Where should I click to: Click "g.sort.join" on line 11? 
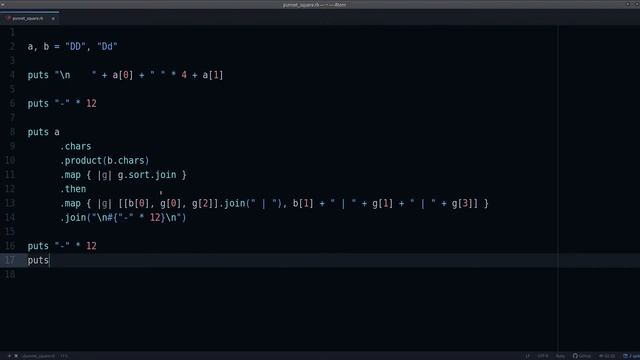click(147, 175)
